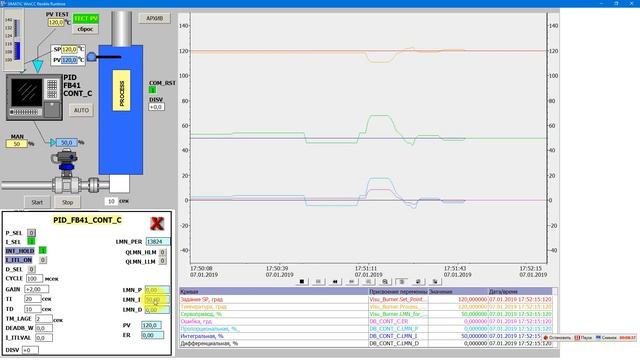The height and width of the screenshot is (360, 640).
Task: Click the Stop button below the pipe
Action: [x=67, y=202]
